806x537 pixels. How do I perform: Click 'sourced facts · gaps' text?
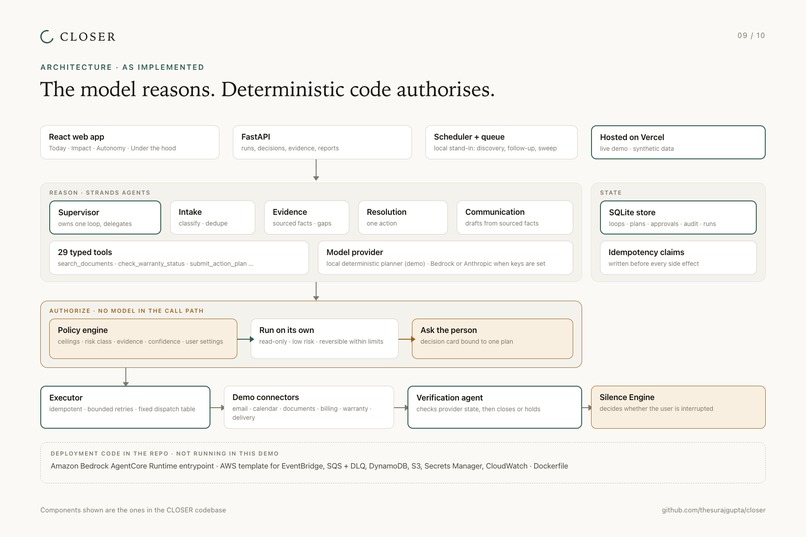point(302,224)
